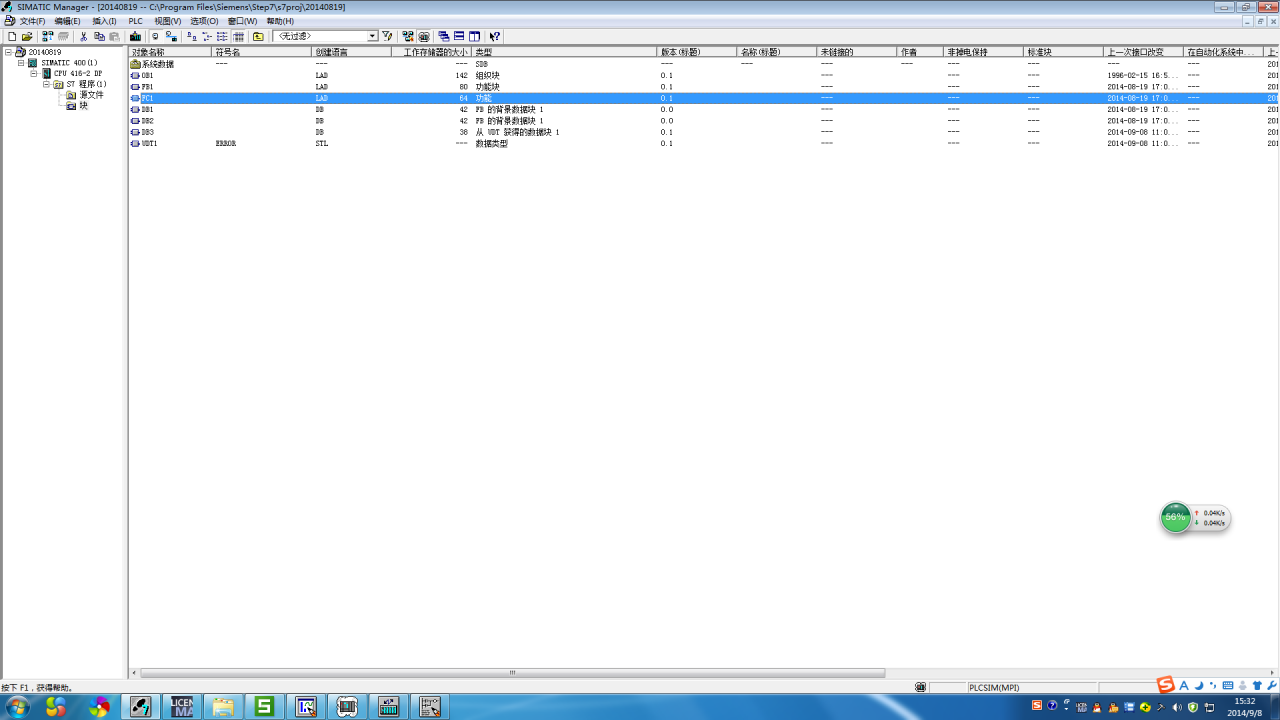Click the 创建语言 column header
The width and height of the screenshot is (1280, 720).
pyautogui.click(x=350, y=52)
